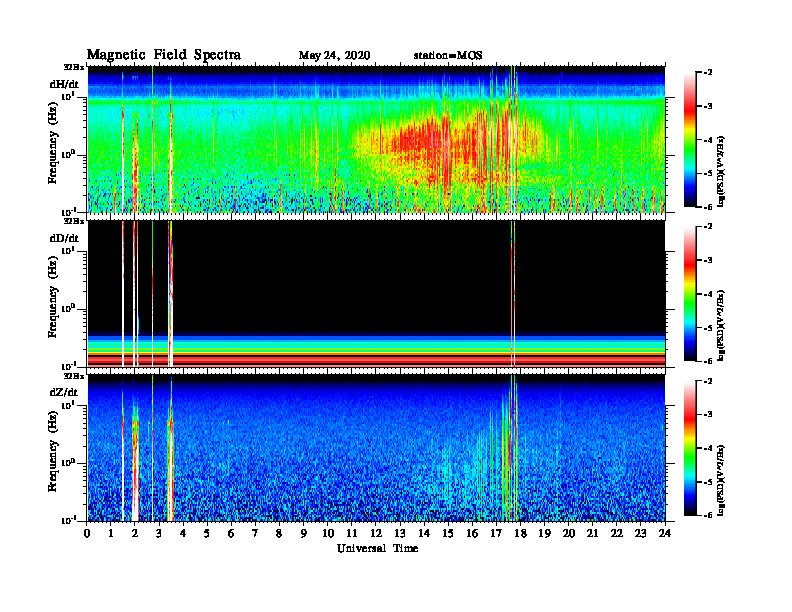Click the '-2' tick on the dH/dt colorbar
792x612 pixels.
[707, 73]
